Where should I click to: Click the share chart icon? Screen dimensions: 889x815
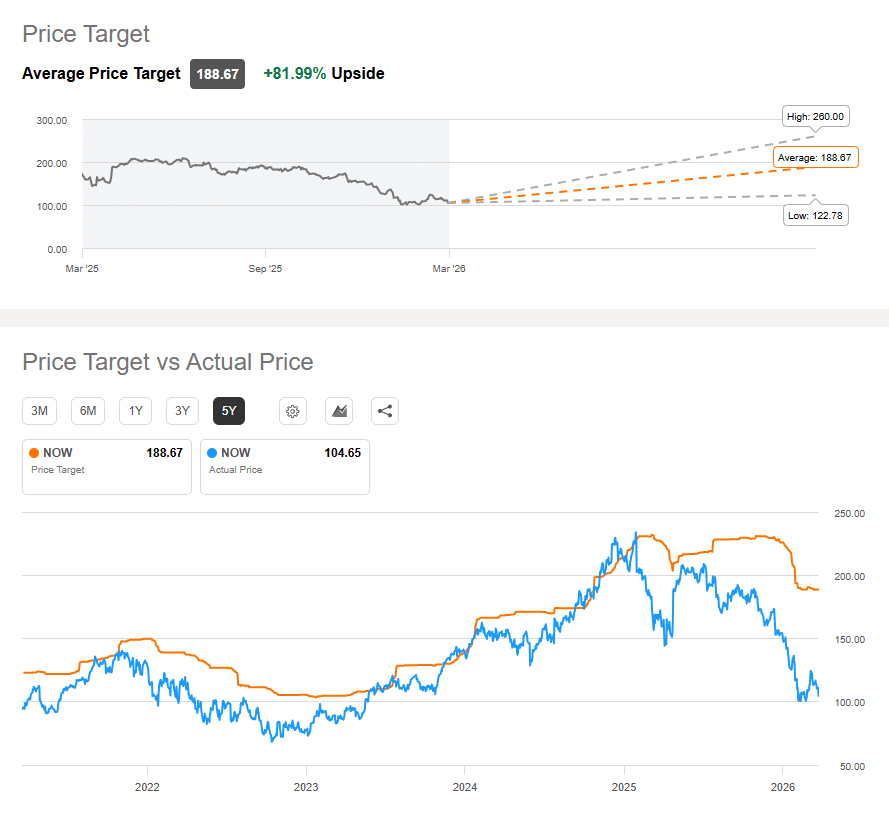point(385,410)
